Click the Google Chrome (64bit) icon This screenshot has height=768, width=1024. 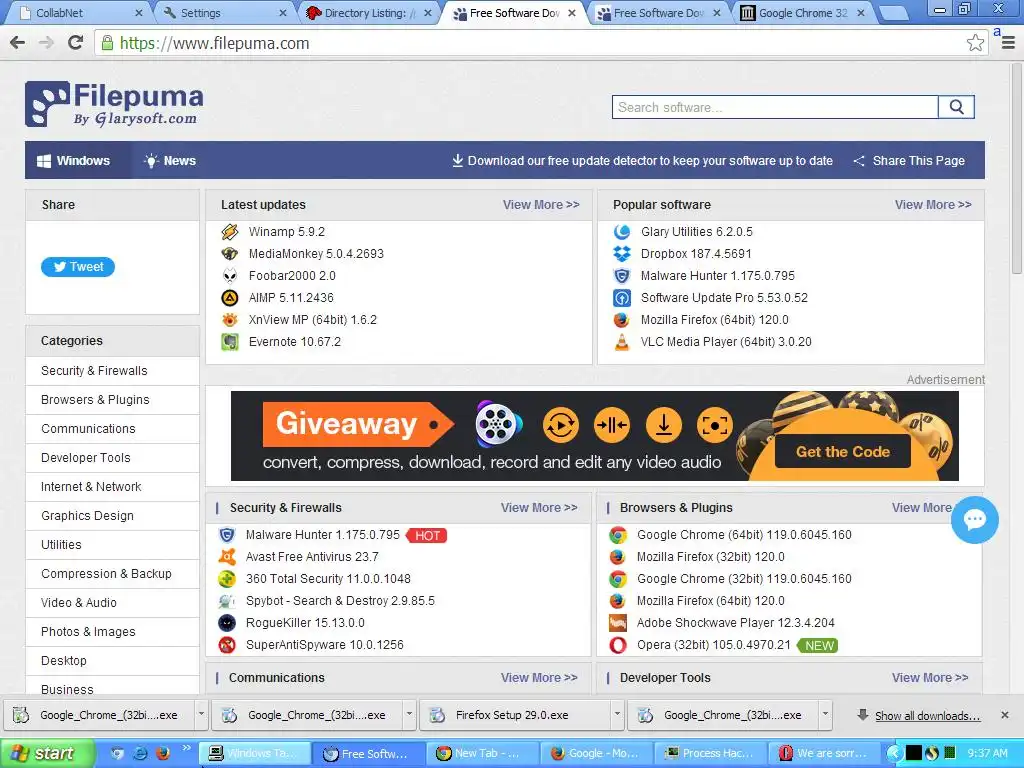tap(618, 535)
